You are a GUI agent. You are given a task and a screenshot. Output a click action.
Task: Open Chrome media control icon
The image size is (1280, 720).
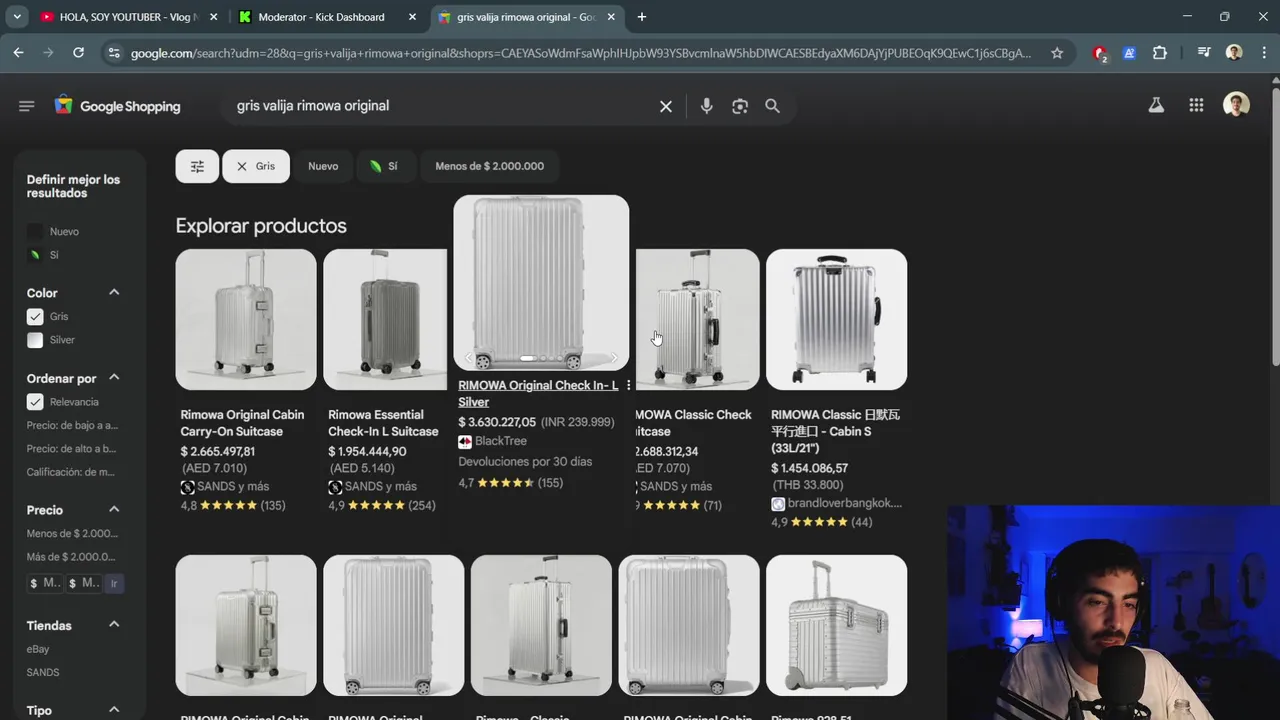tap(1204, 53)
